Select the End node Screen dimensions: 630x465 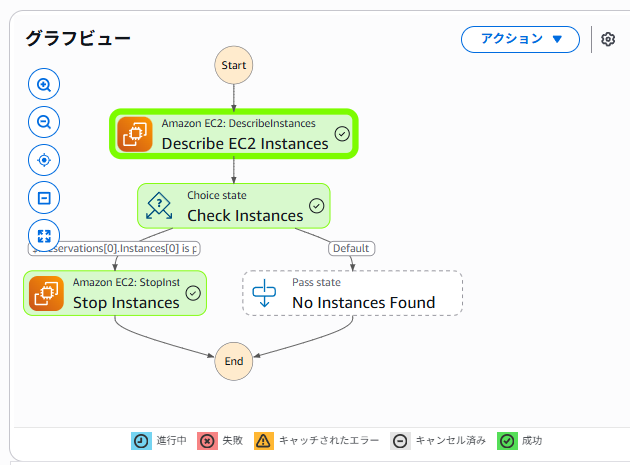233,361
